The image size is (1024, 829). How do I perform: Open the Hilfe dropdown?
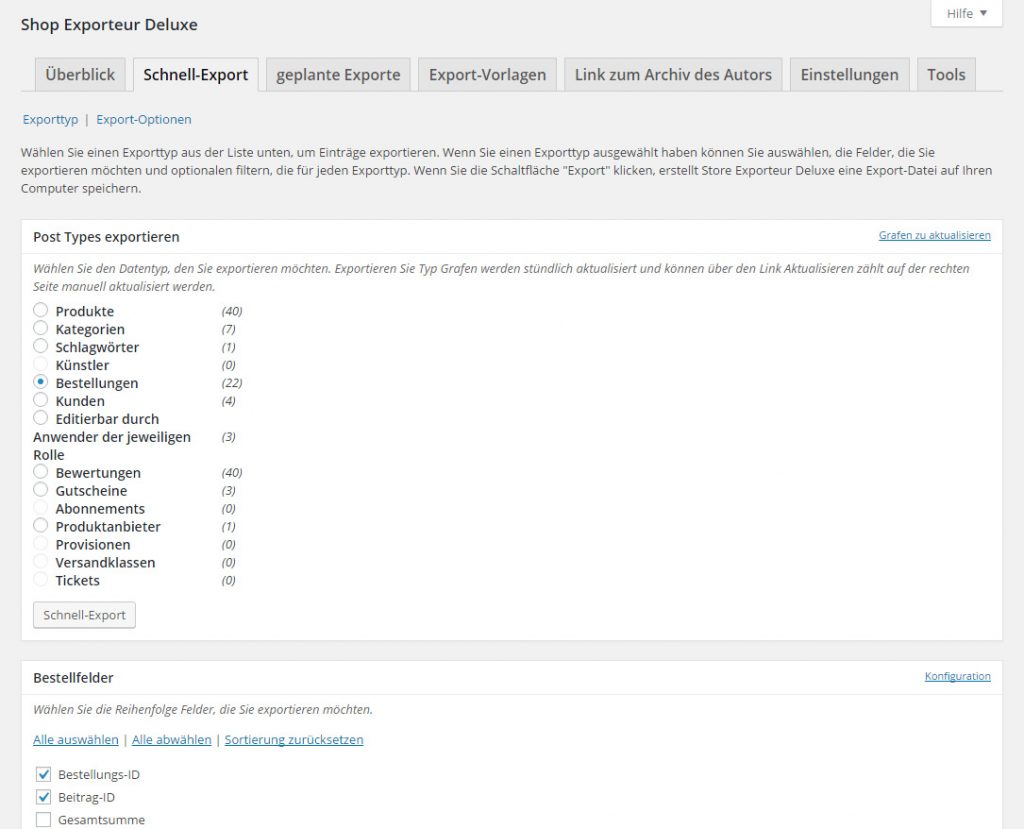[x=966, y=13]
